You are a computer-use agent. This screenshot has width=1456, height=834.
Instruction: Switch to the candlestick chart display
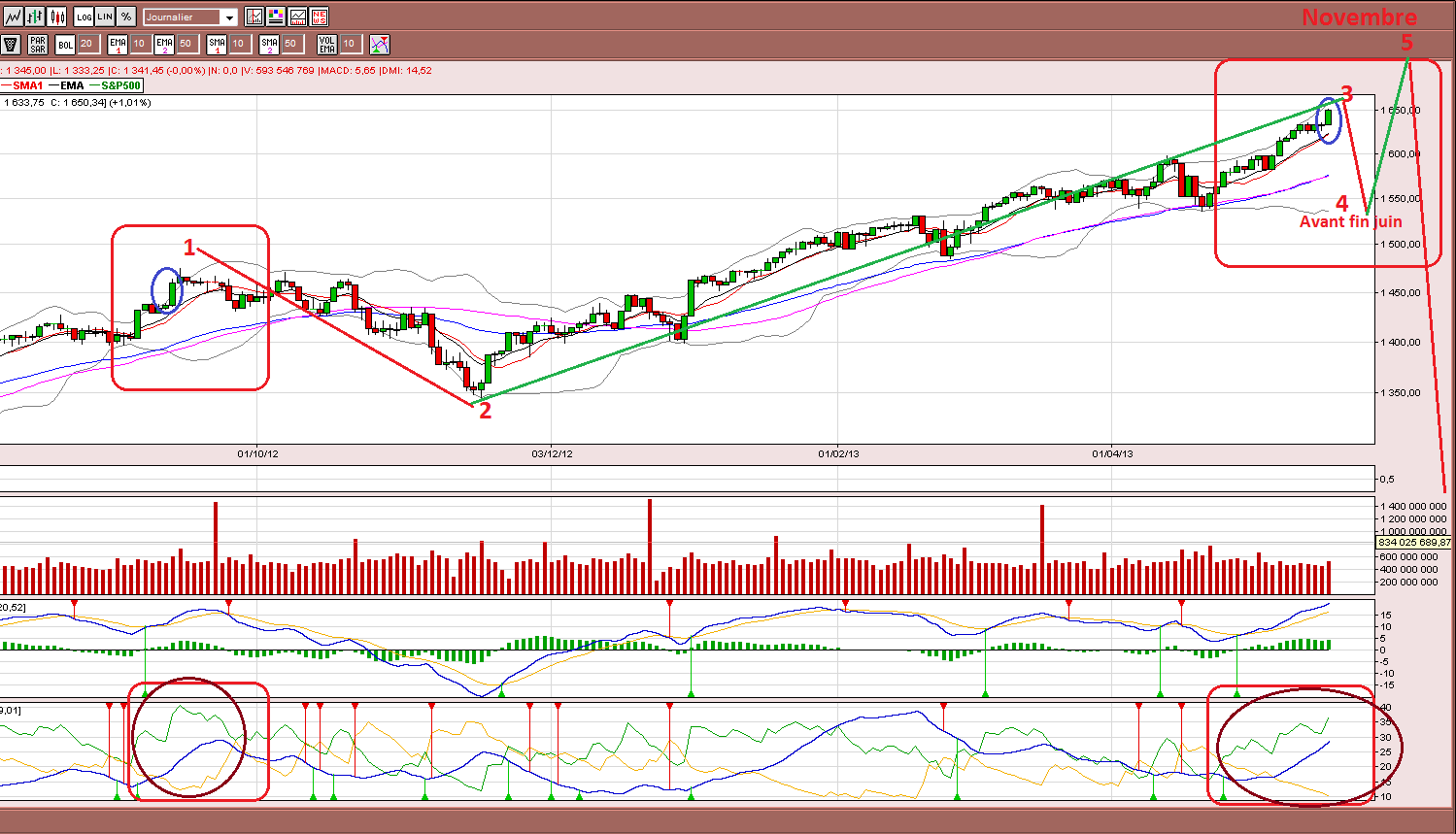point(56,17)
